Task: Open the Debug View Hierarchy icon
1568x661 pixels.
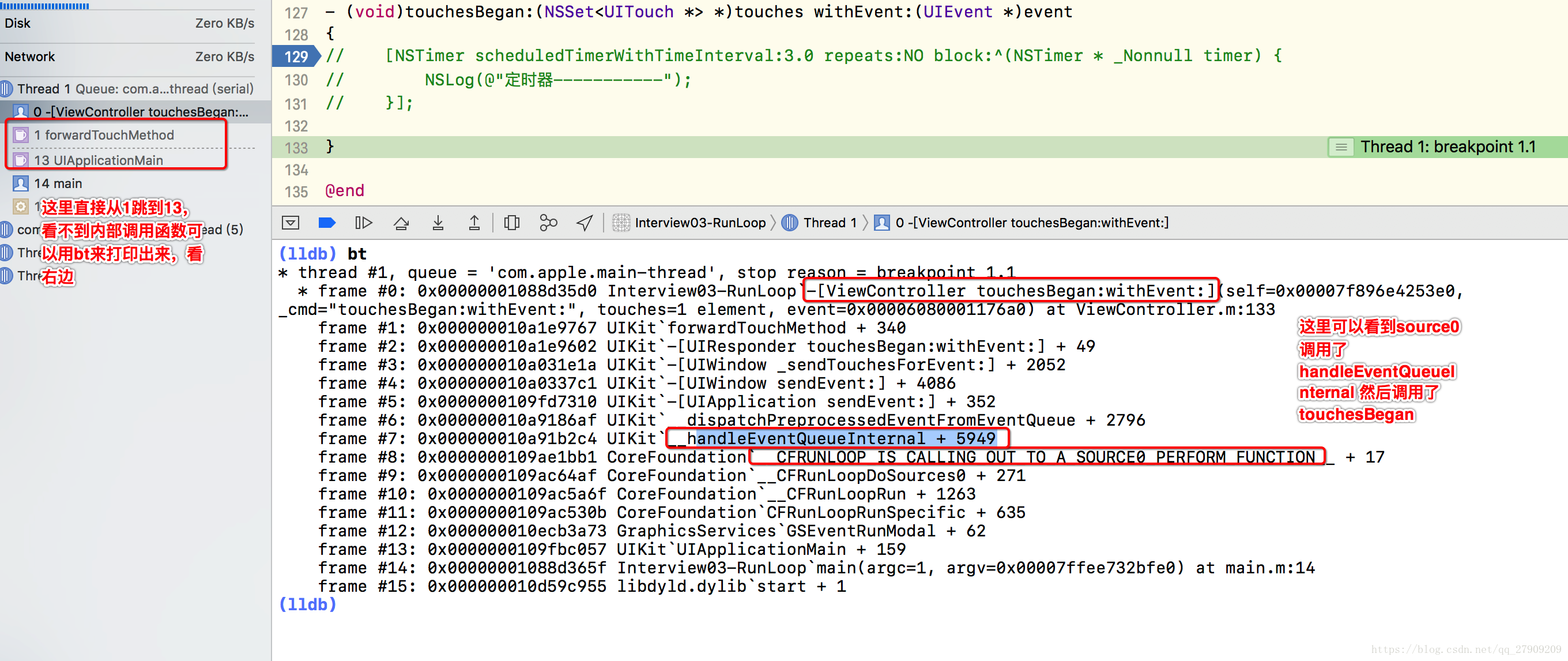Action: [x=512, y=223]
